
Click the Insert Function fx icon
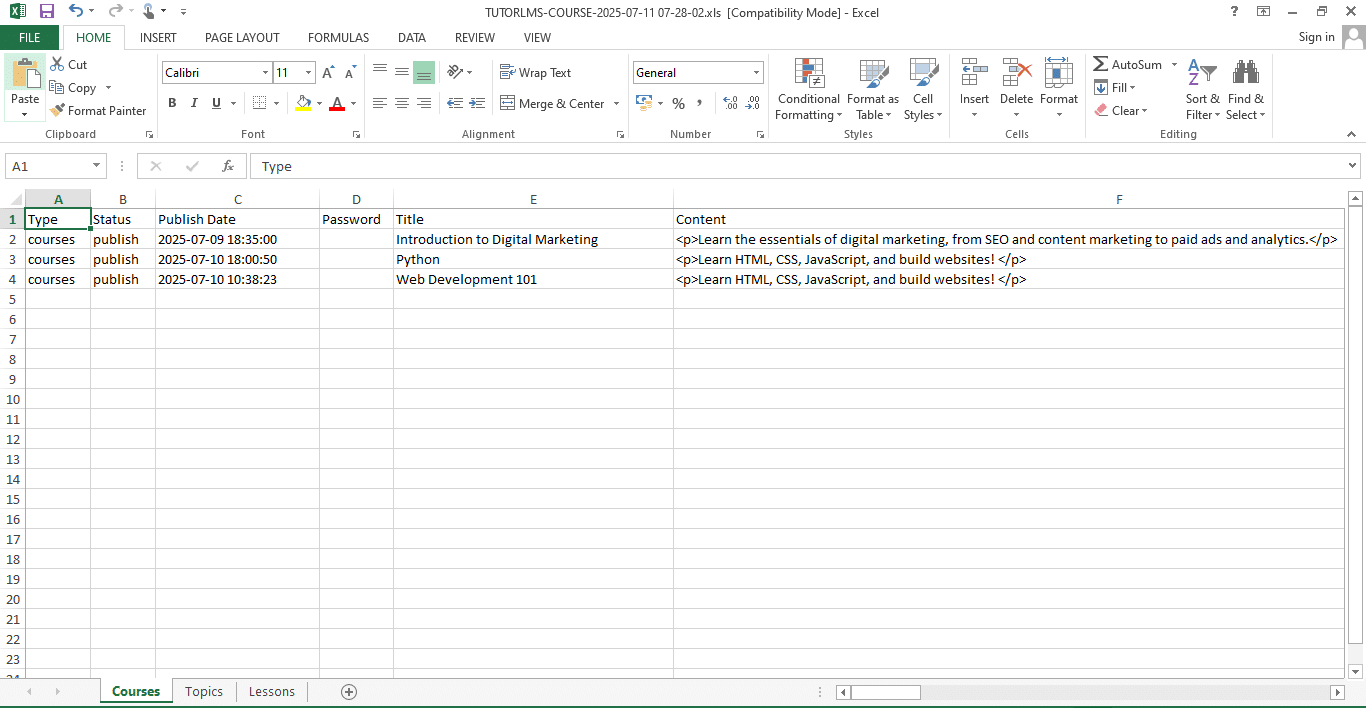[228, 166]
